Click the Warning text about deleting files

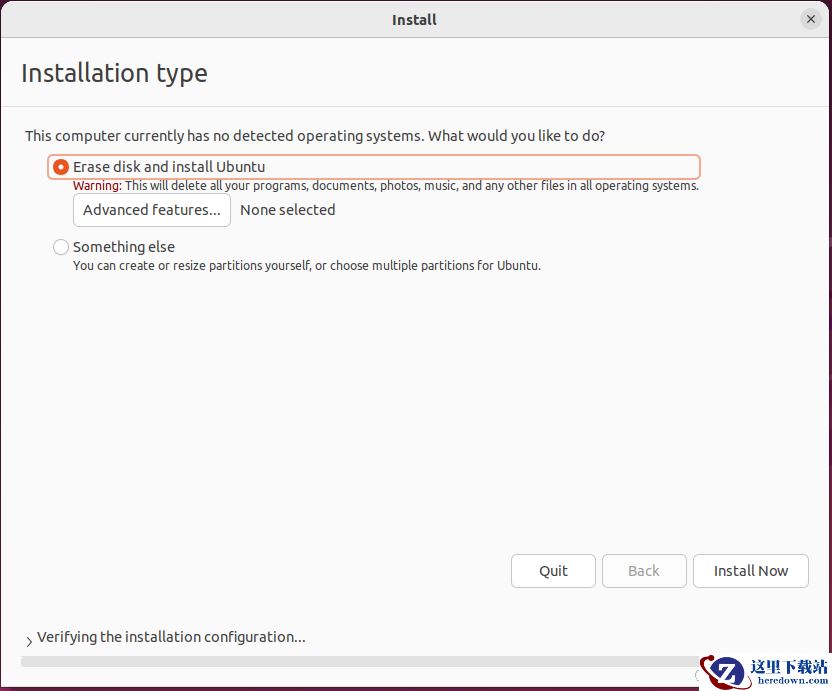tap(386, 186)
